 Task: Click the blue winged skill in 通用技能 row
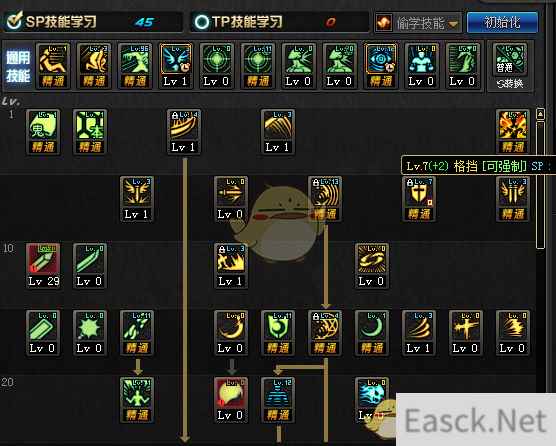pos(176,66)
